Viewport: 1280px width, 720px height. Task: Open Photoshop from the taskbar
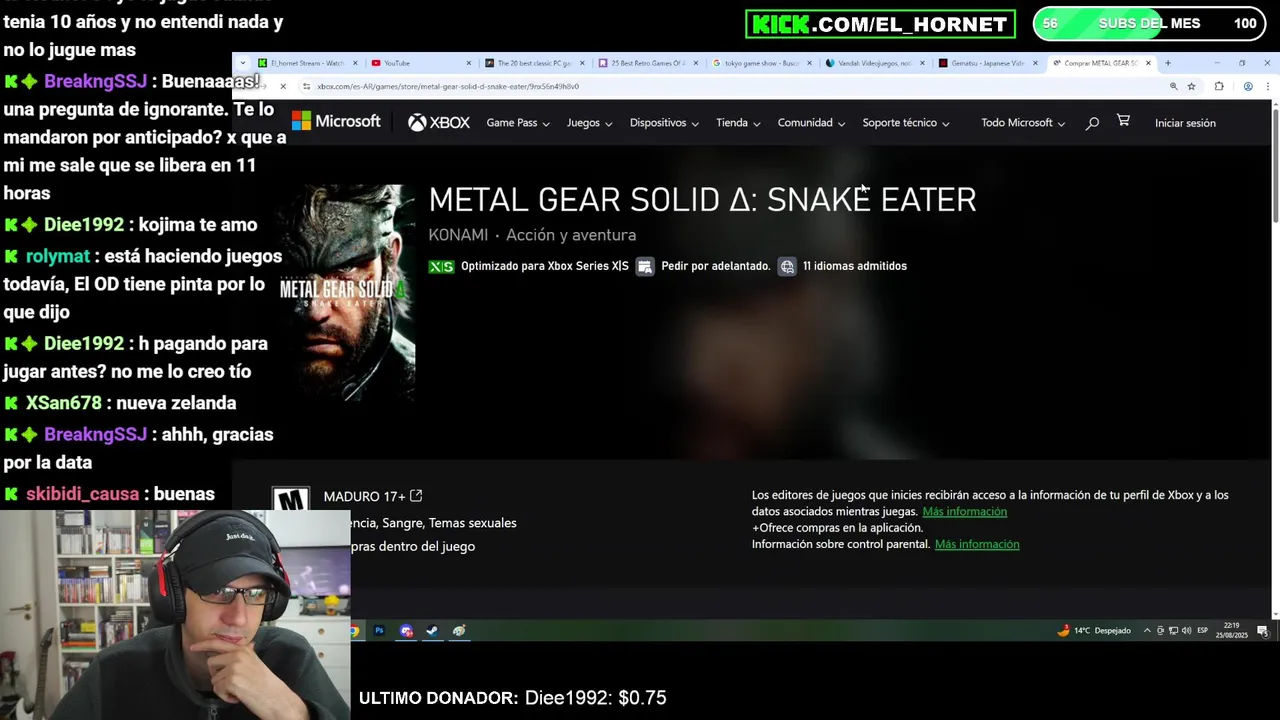[x=379, y=631]
